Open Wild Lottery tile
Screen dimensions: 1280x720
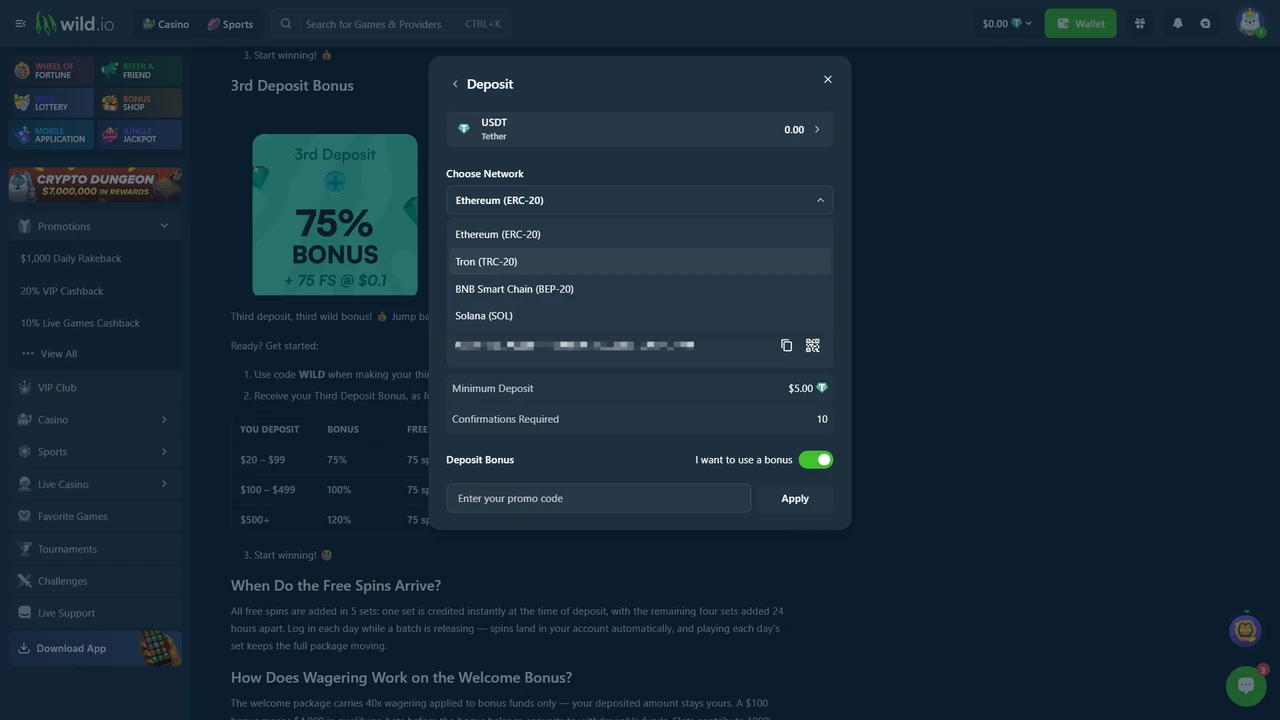coord(52,103)
